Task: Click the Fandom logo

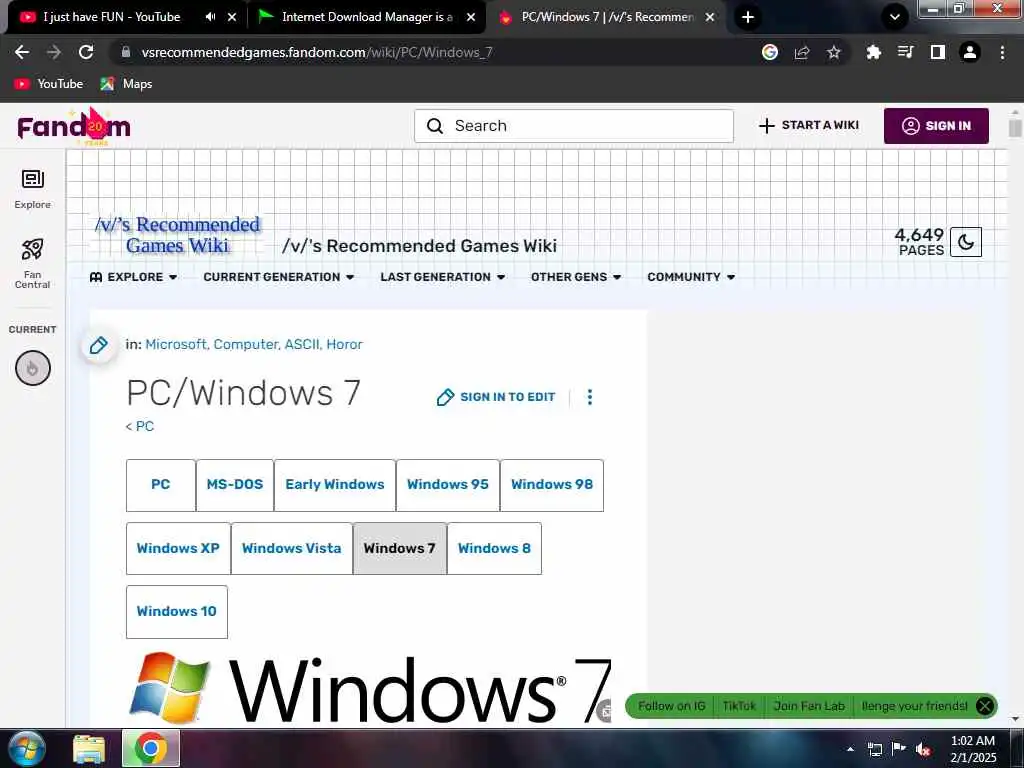Action: pos(74,127)
